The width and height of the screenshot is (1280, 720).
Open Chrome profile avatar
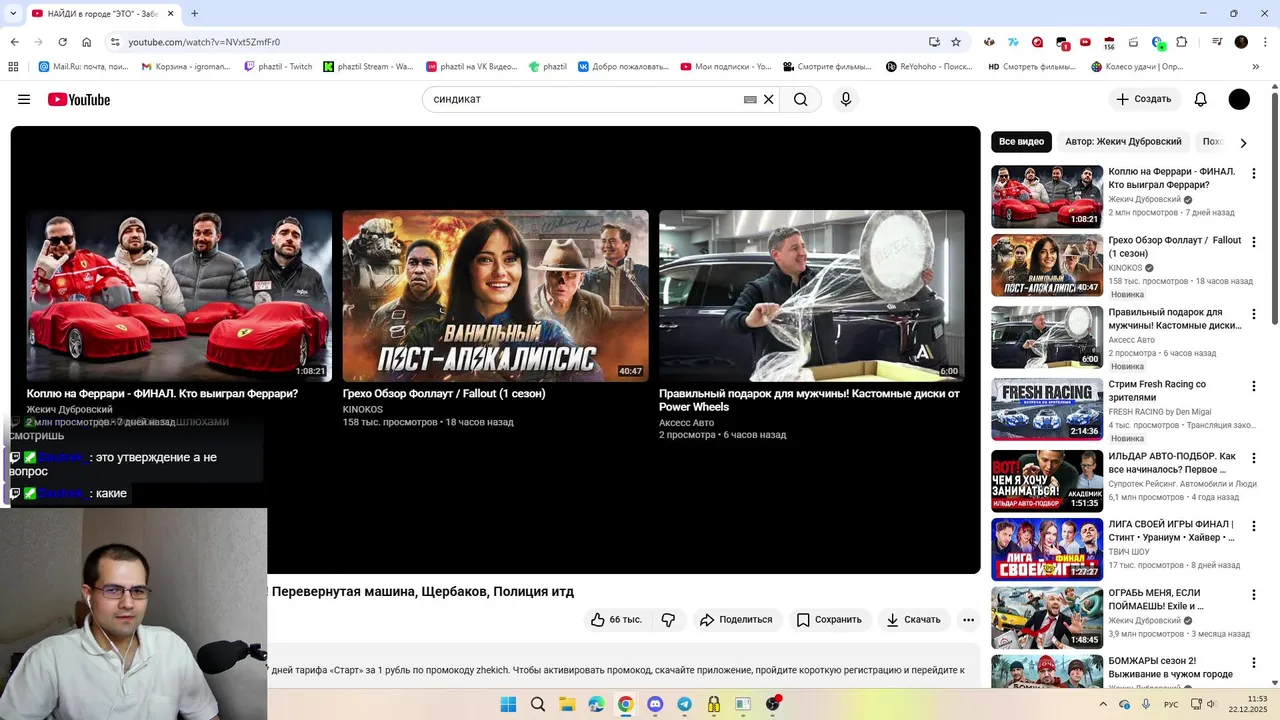[1241, 42]
